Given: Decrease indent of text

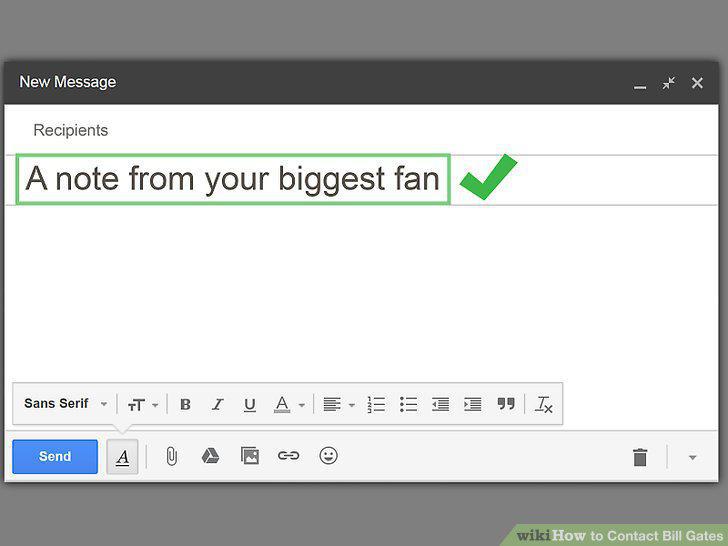Looking at the screenshot, I should [441, 404].
